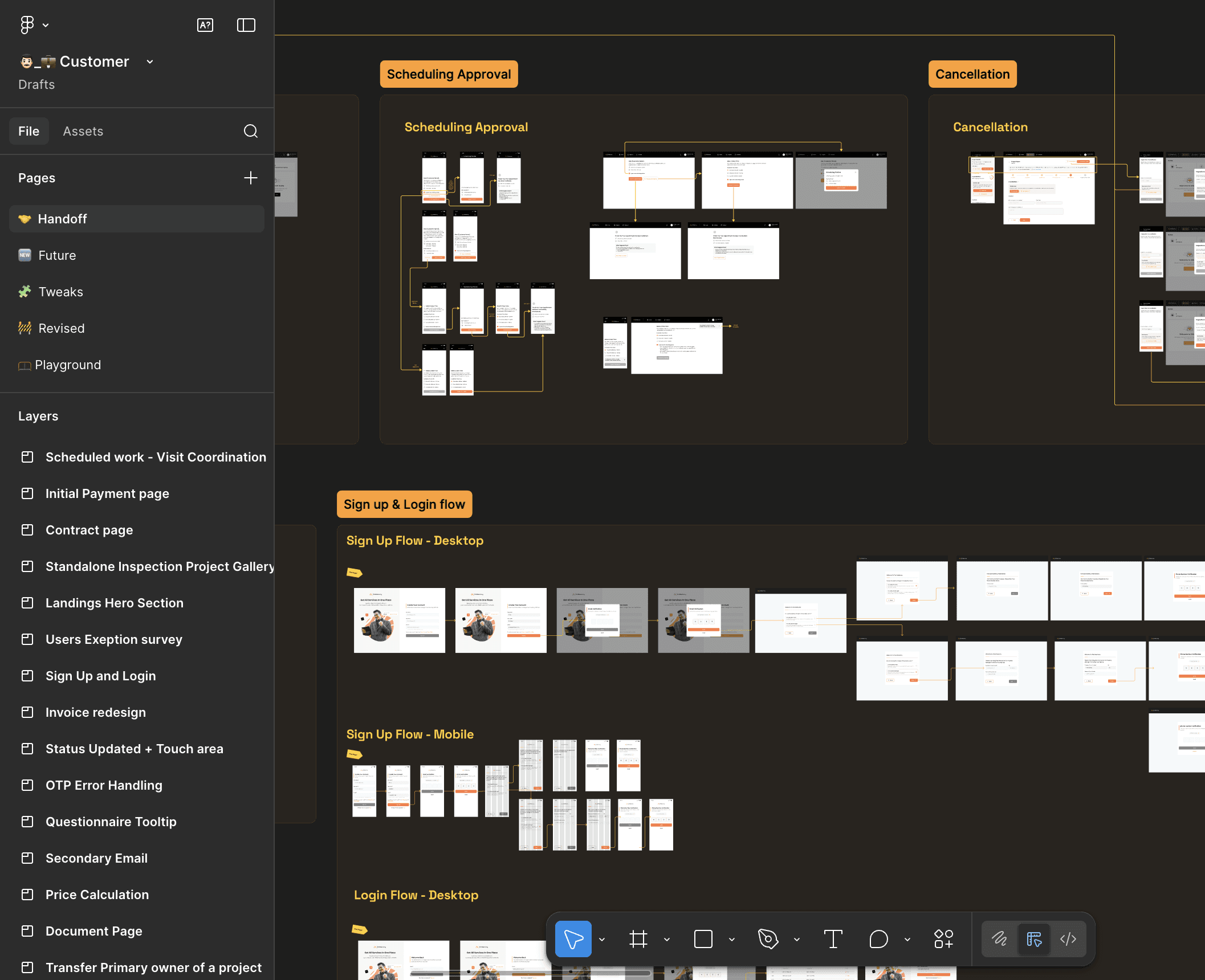The image size is (1205, 980).
Task: Click the search icon in file panel
Action: 251,131
